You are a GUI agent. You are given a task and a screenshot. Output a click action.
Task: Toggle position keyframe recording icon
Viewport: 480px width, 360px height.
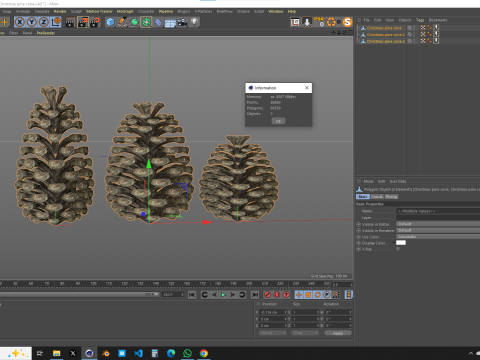[x=299, y=295]
